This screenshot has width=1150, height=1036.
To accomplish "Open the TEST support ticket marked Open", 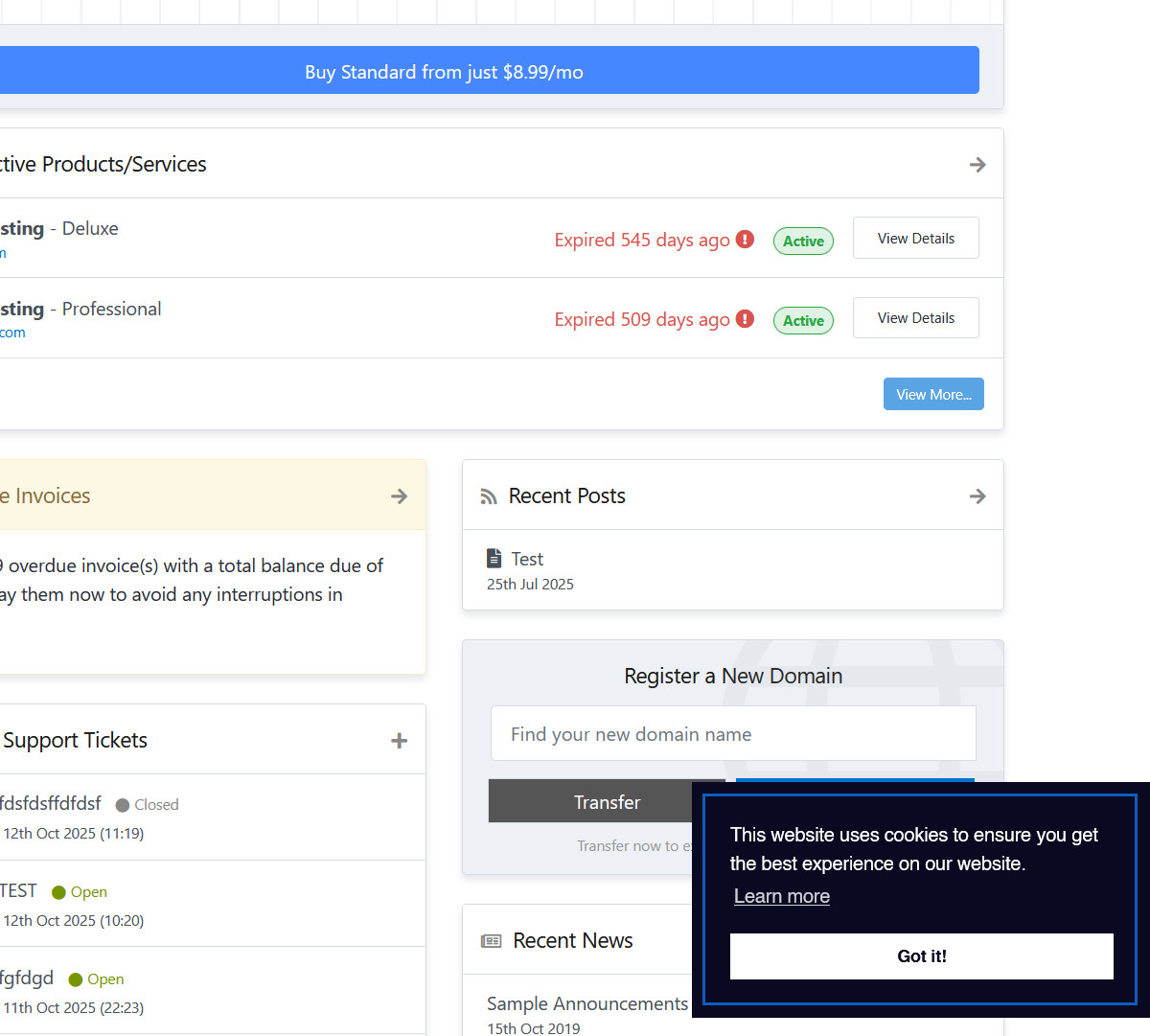I will [18, 891].
